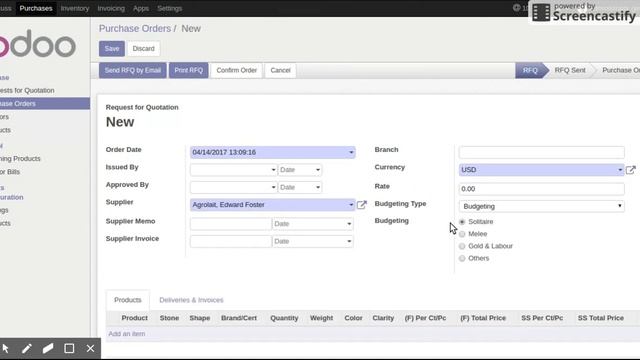Open the Supplier external link icon

click(x=362, y=204)
